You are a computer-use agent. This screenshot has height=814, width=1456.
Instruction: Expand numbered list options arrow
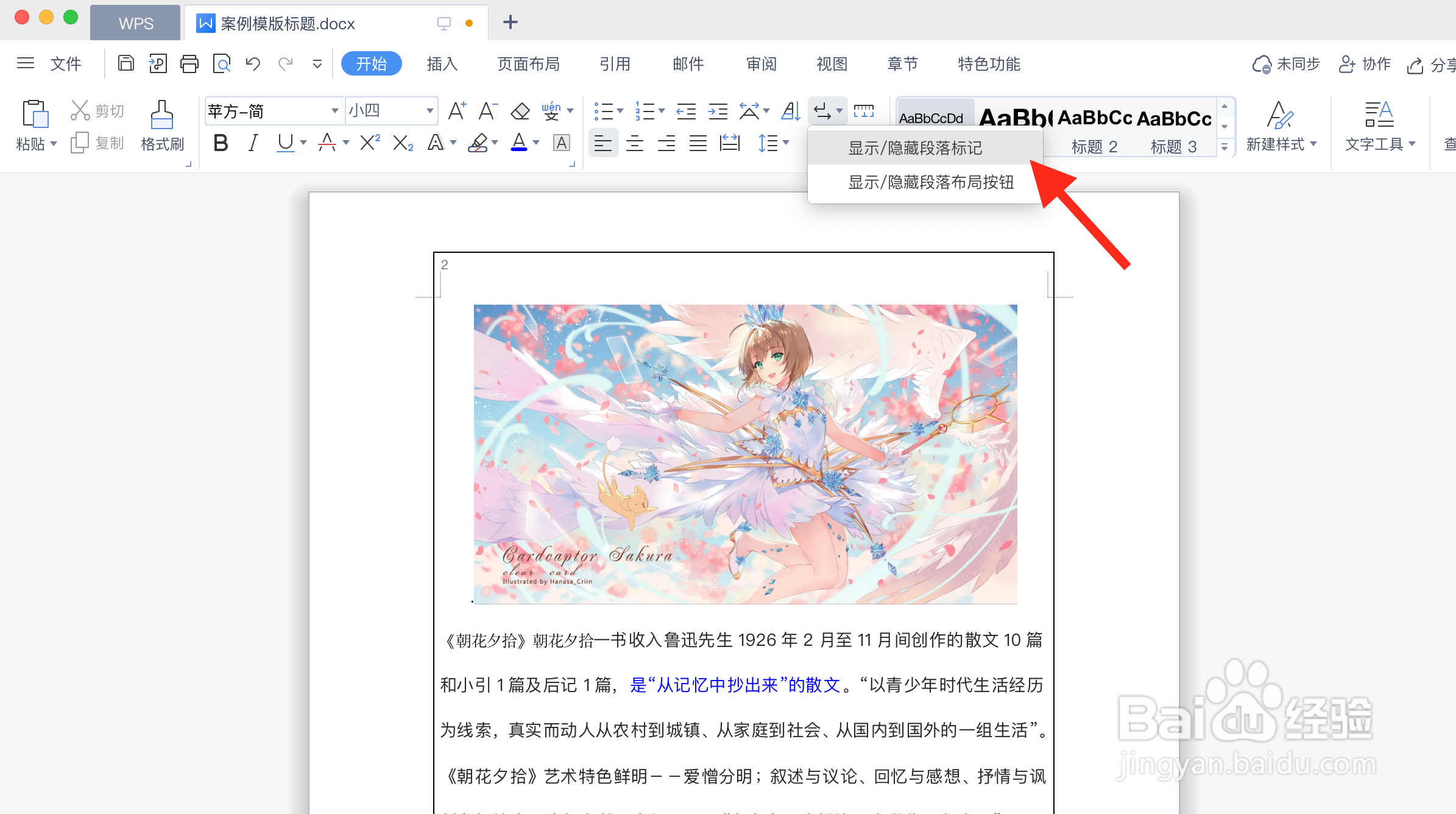(x=662, y=111)
